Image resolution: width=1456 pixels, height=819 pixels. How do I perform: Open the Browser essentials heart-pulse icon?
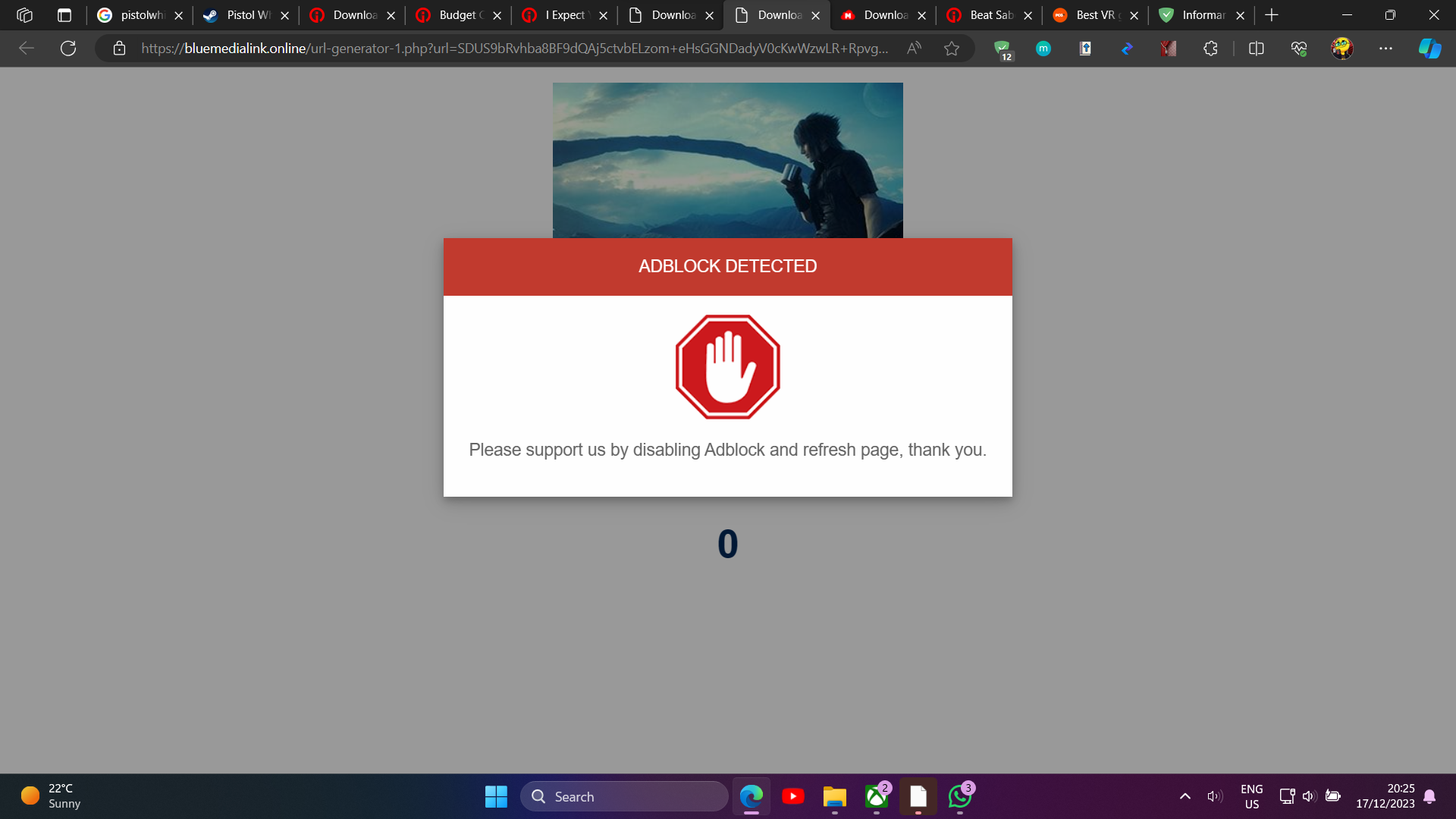click(1298, 48)
